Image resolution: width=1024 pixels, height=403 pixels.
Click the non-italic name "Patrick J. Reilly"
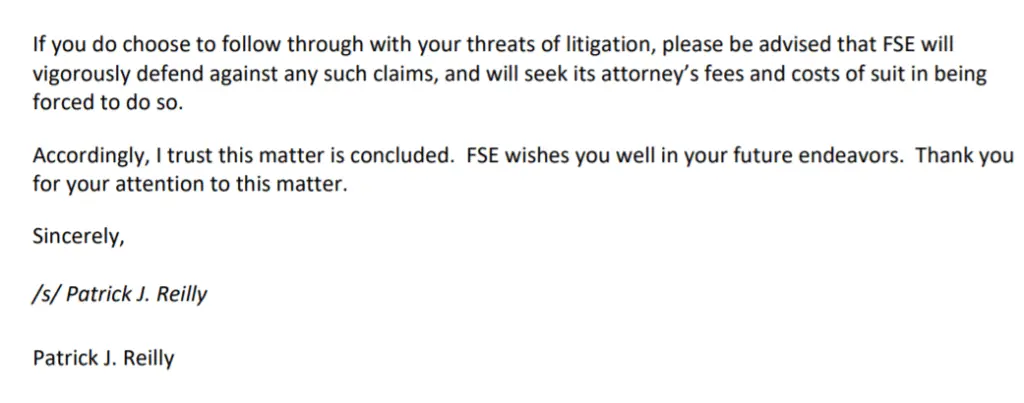point(104,358)
